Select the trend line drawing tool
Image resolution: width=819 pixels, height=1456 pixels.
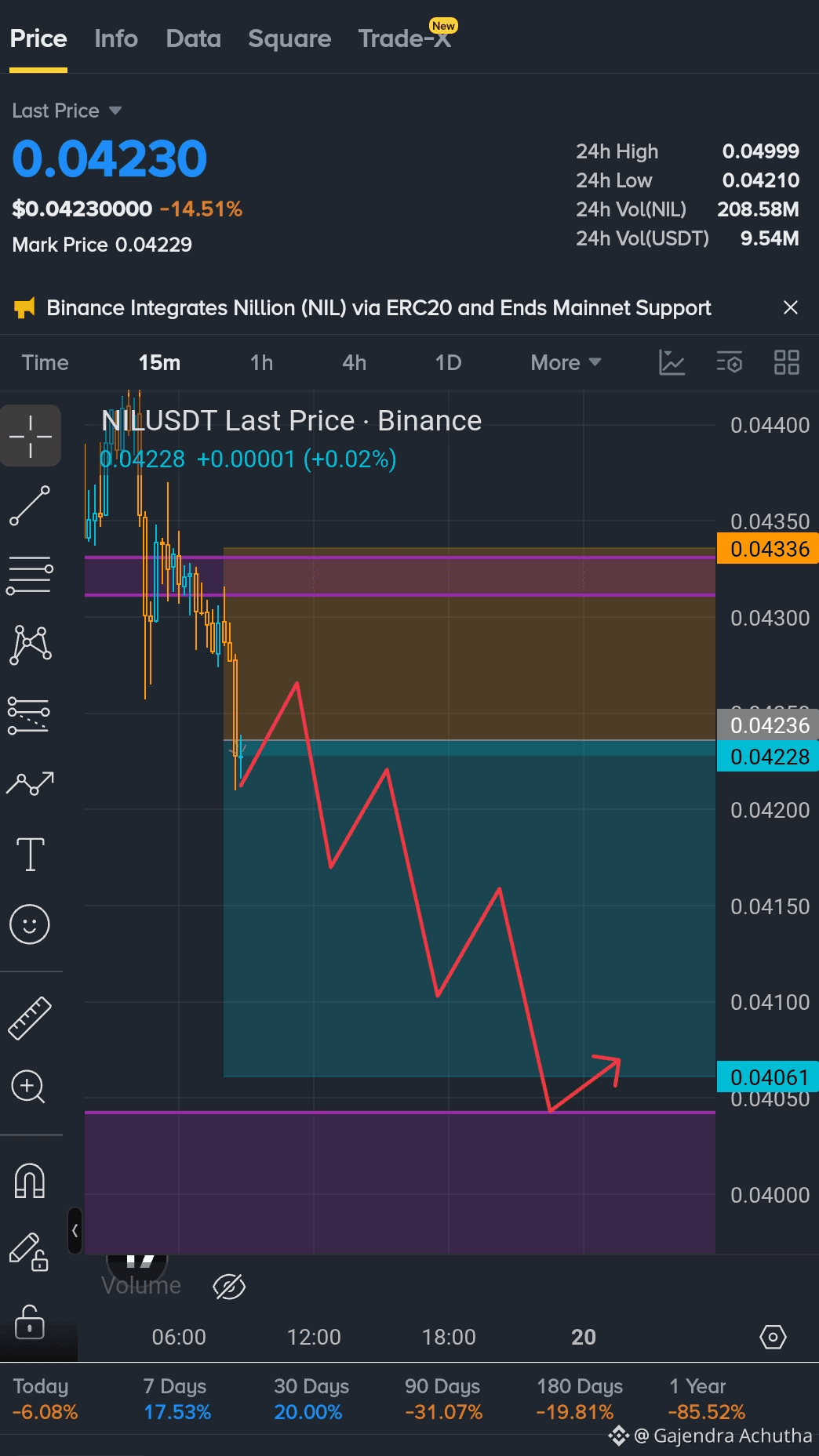30,506
